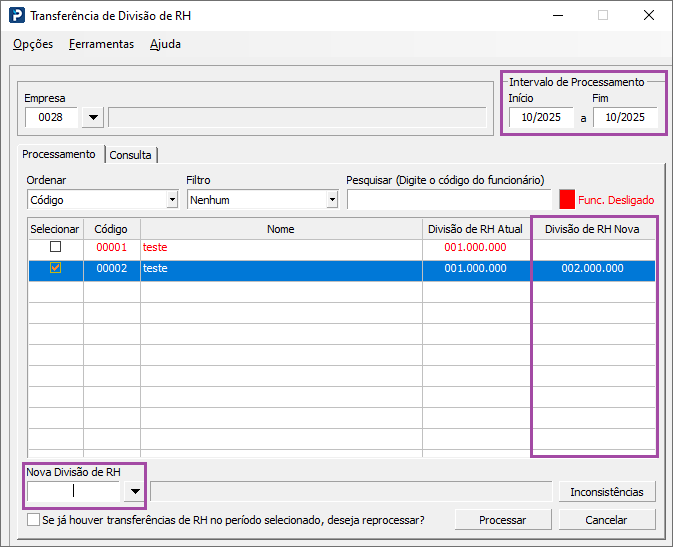Image resolution: width=673 pixels, height=547 pixels.
Task: Click the red Func. Desligado color indicator
Action: click(567, 200)
